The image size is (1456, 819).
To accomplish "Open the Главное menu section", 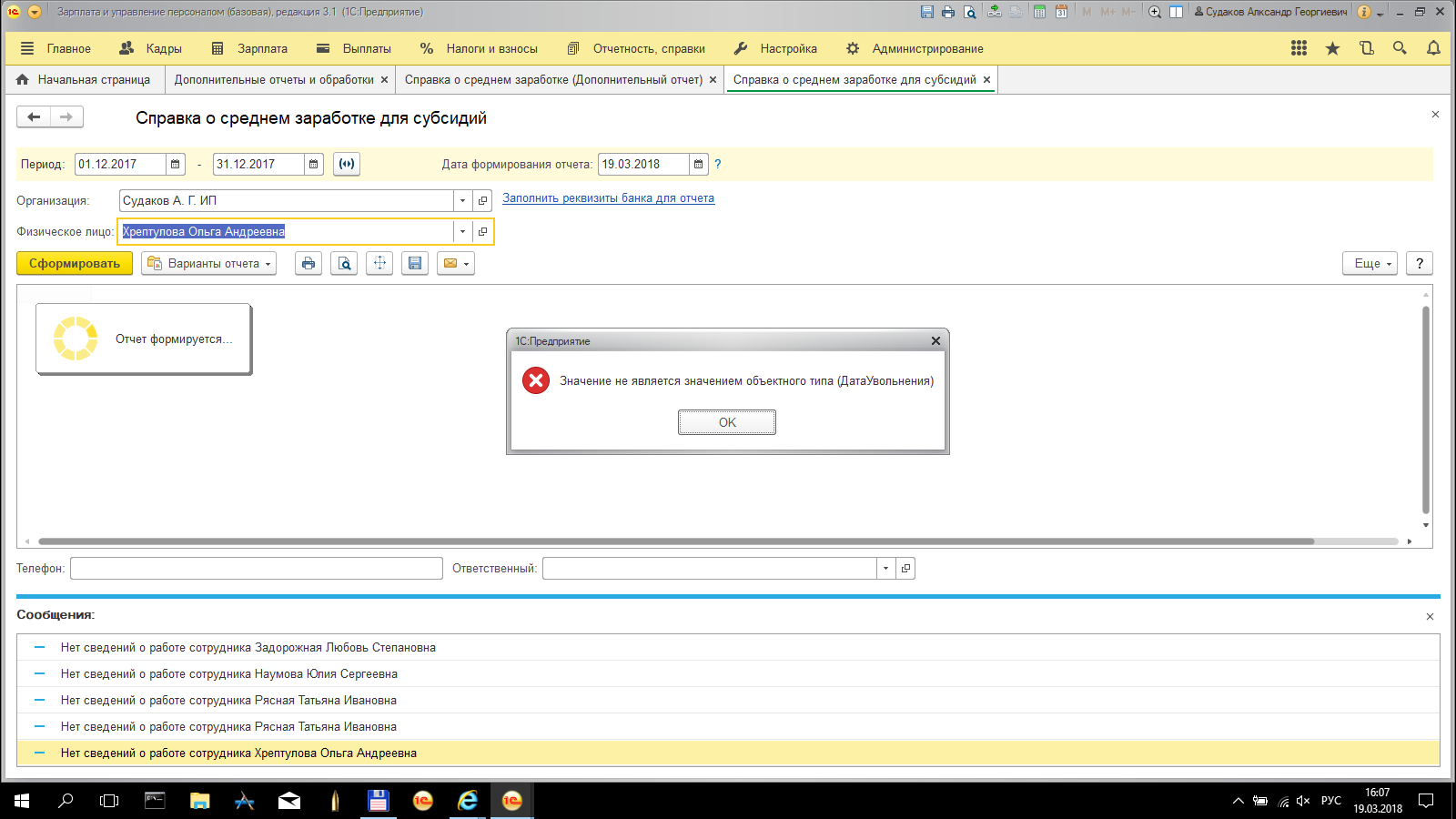I will point(56,48).
